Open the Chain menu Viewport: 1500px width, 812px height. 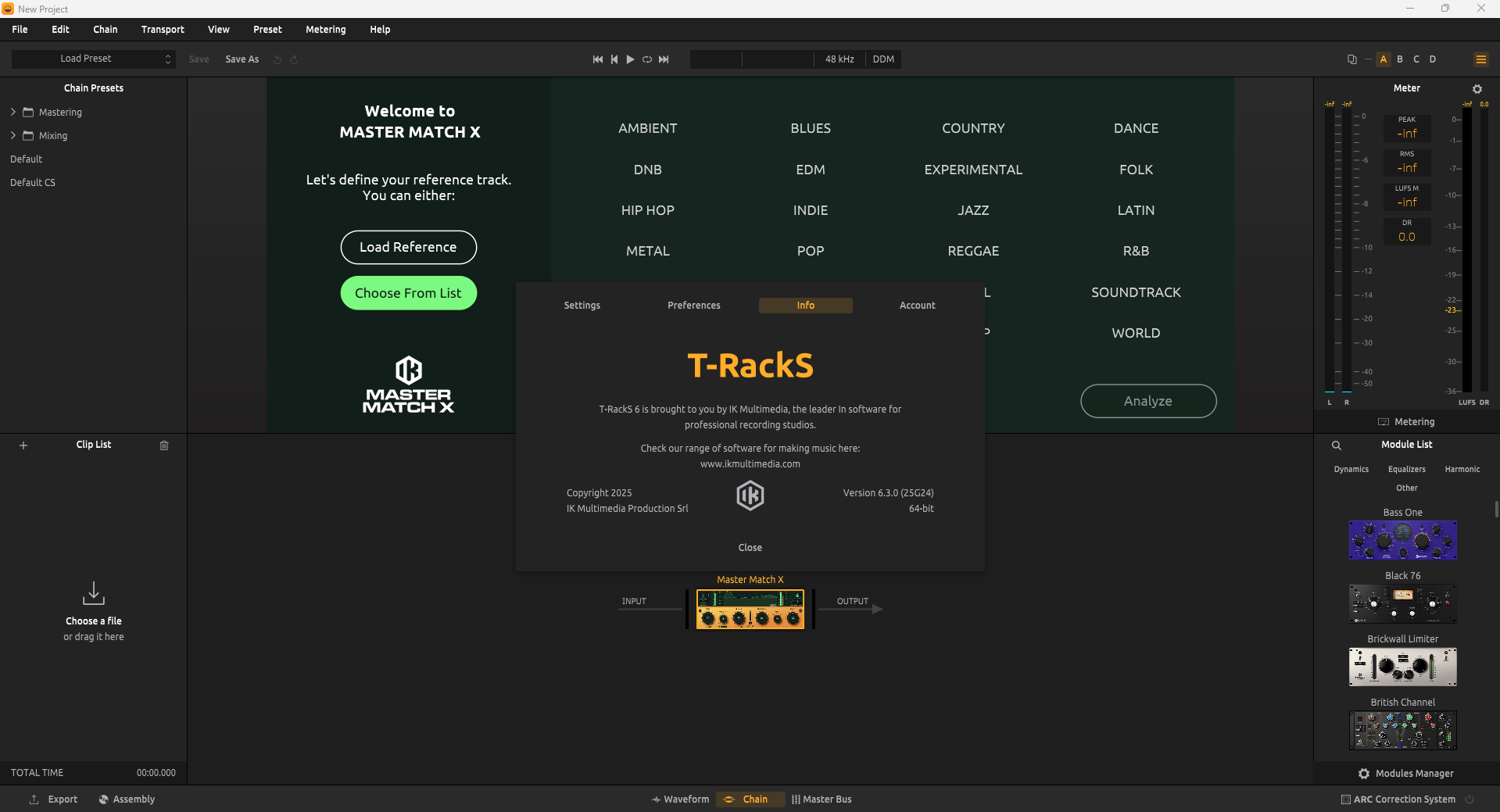pyautogui.click(x=106, y=30)
